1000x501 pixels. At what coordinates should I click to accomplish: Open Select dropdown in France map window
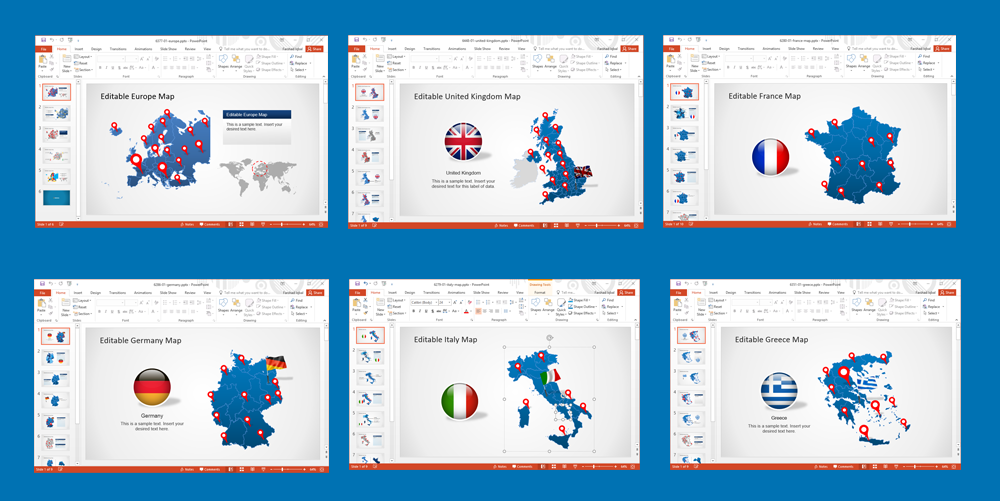(x=926, y=69)
